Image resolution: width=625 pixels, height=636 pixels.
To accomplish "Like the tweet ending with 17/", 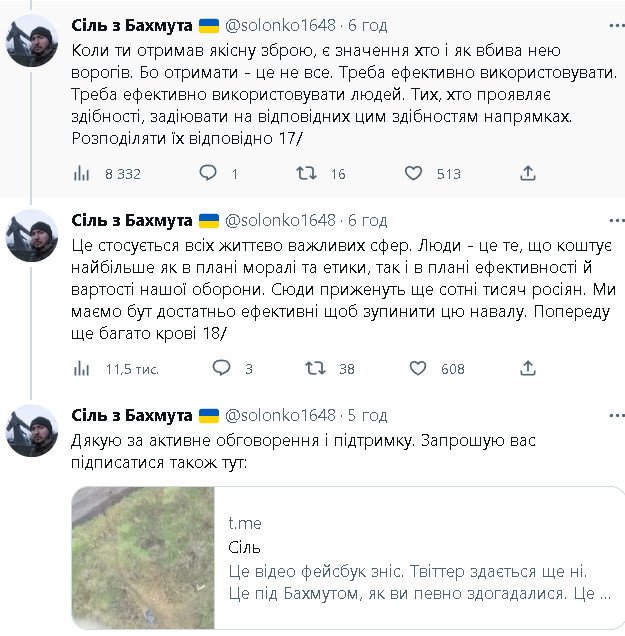I will [413, 173].
